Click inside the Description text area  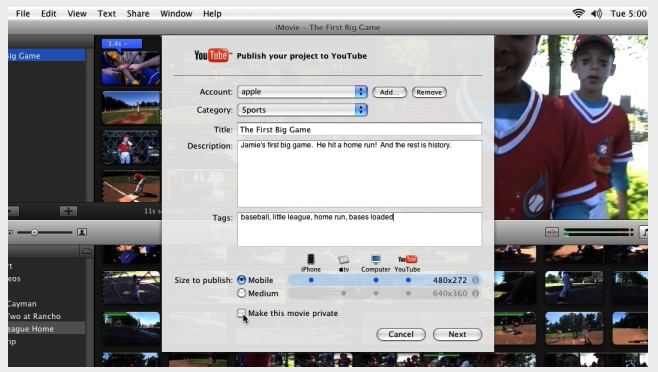359,174
